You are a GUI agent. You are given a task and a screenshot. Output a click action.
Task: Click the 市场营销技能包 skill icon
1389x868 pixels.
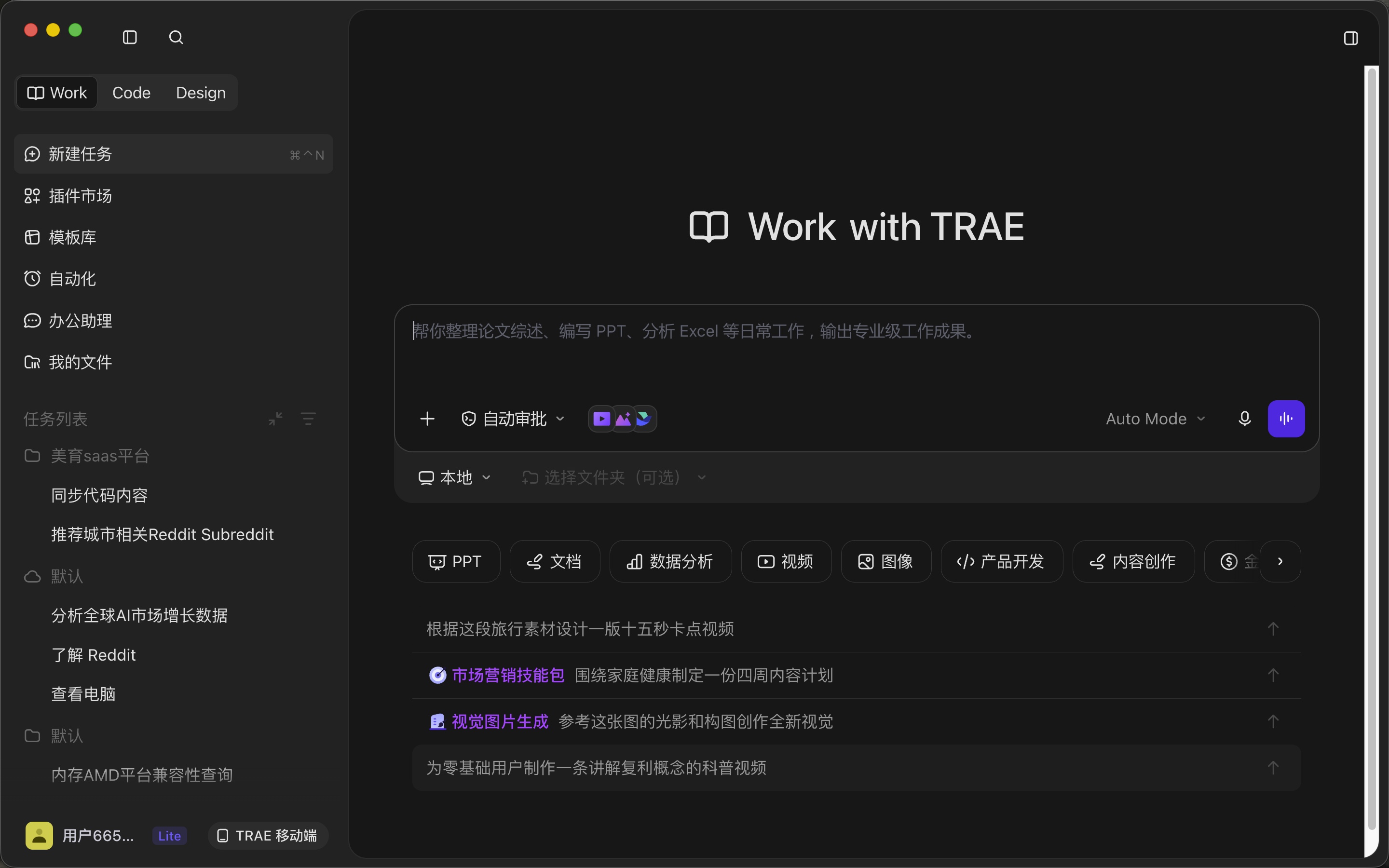(437, 675)
